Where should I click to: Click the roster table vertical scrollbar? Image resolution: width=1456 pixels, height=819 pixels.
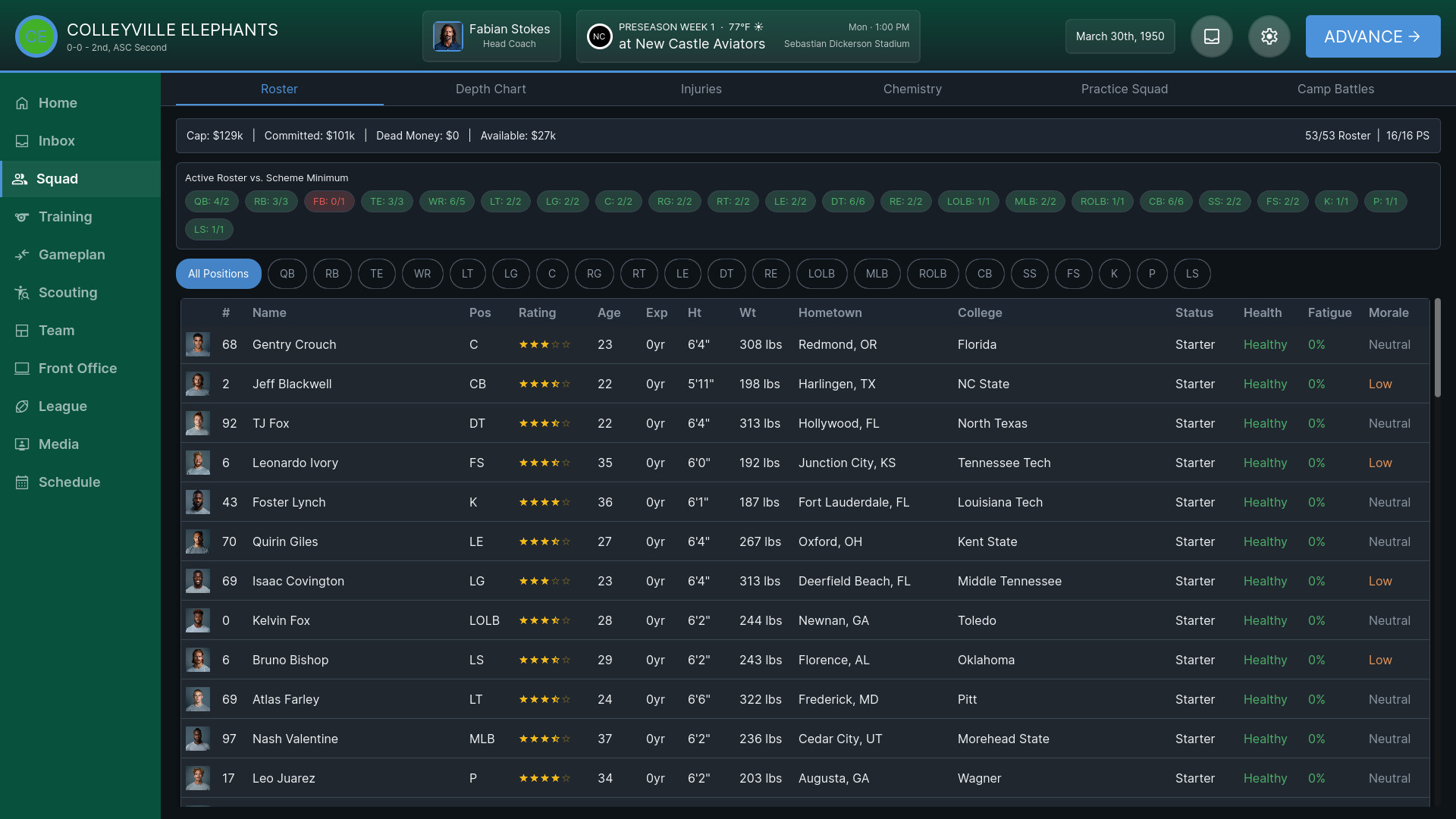1437,347
